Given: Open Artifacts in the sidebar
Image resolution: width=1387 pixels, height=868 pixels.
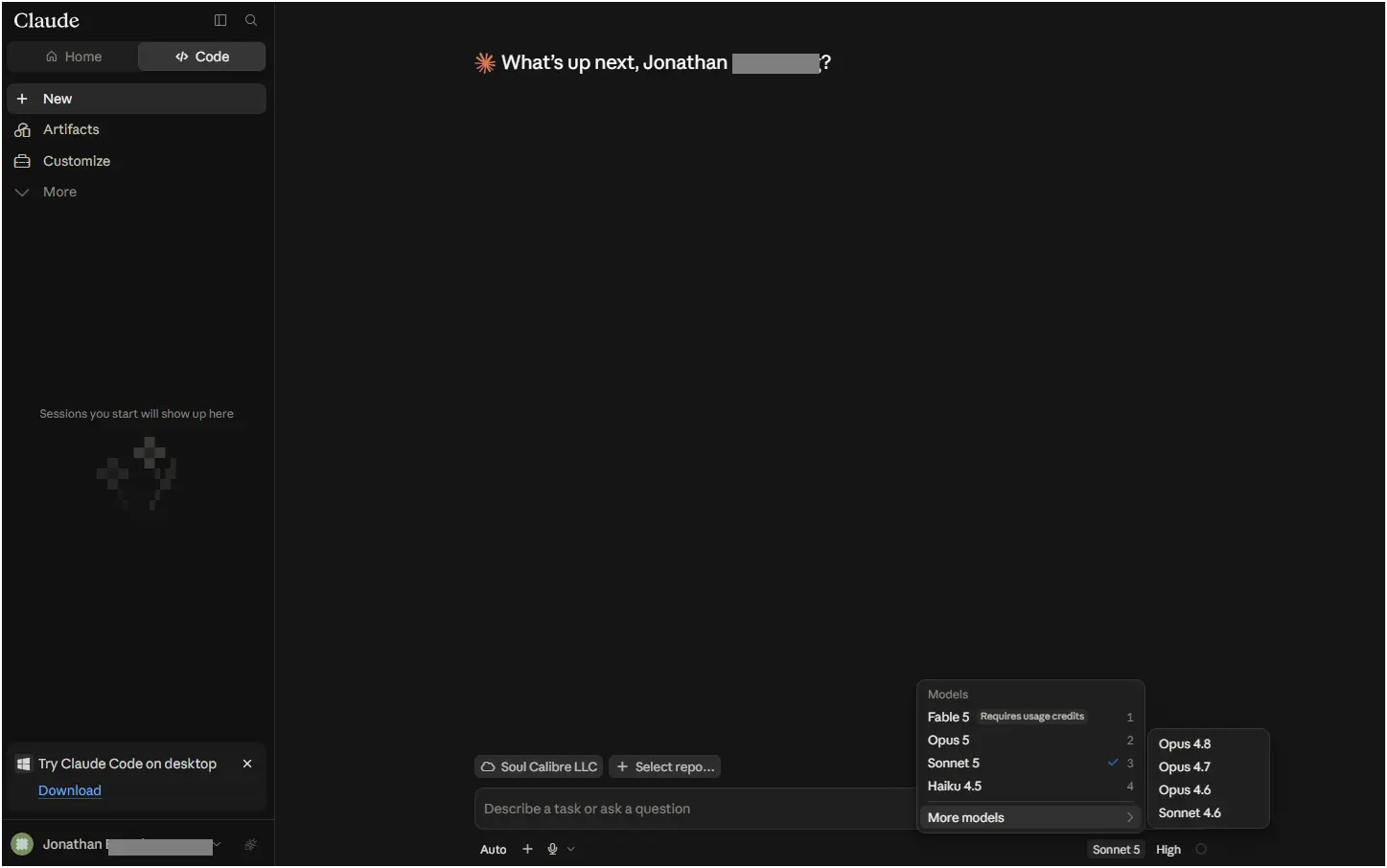Looking at the screenshot, I should (x=136, y=129).
